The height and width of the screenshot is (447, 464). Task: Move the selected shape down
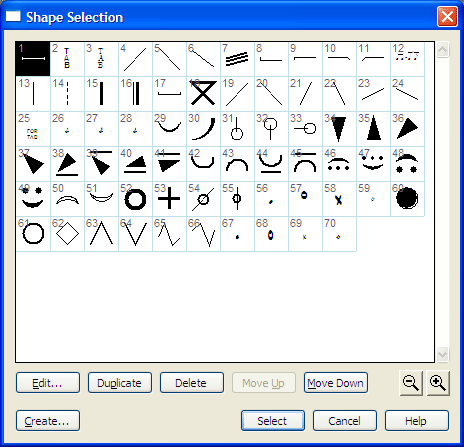click(x=336, y=383)
